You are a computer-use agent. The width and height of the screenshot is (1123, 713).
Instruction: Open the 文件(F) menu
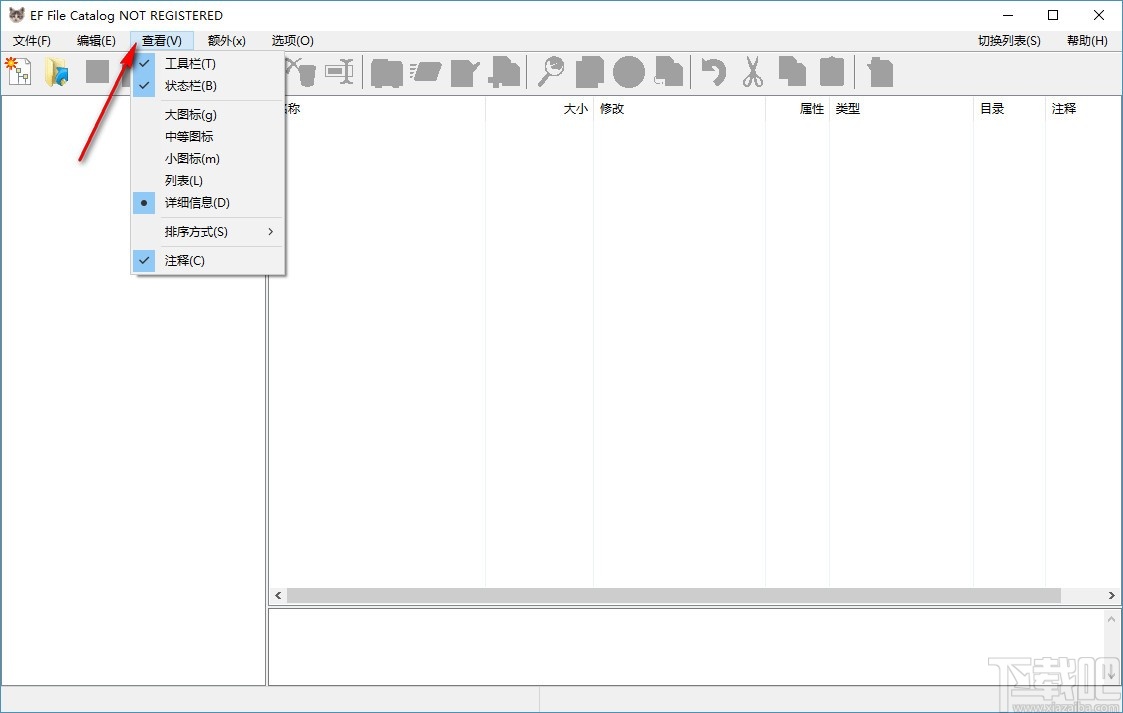click(x=30, y=40)
